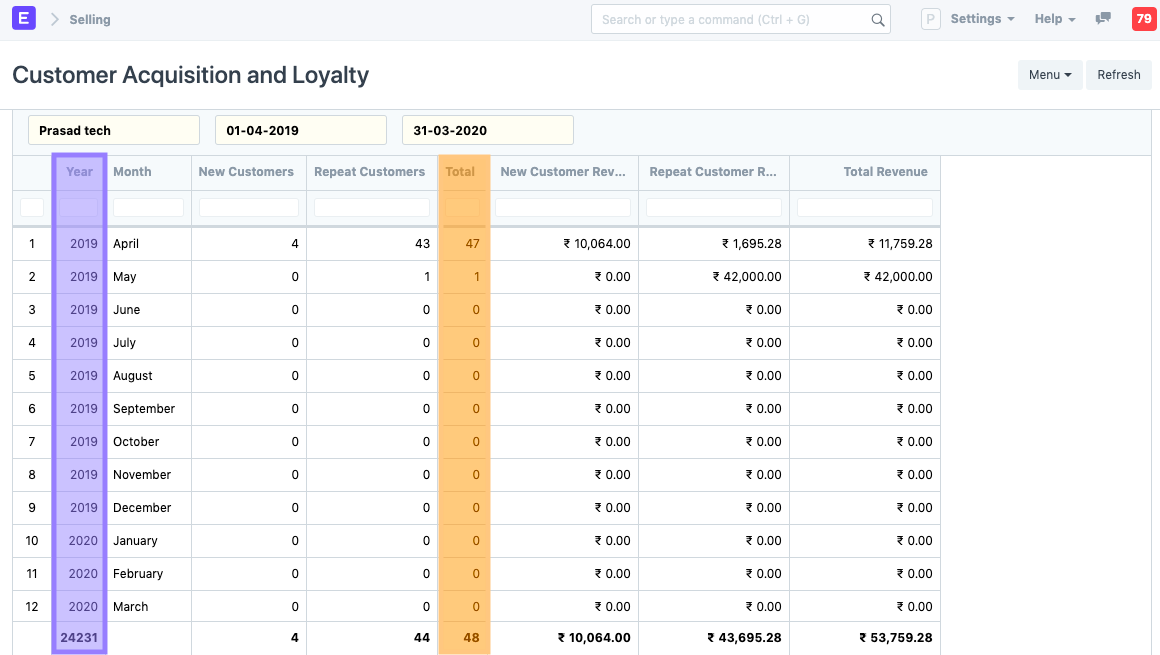
Task: Open the chat messages icon
Action: [x=1103, y=19]
